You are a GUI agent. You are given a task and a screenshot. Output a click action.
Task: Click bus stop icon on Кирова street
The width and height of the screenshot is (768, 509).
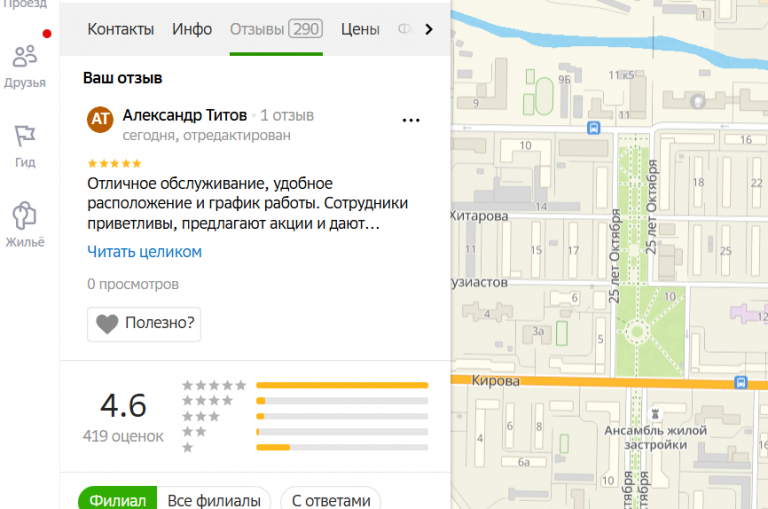pos(741,382)
